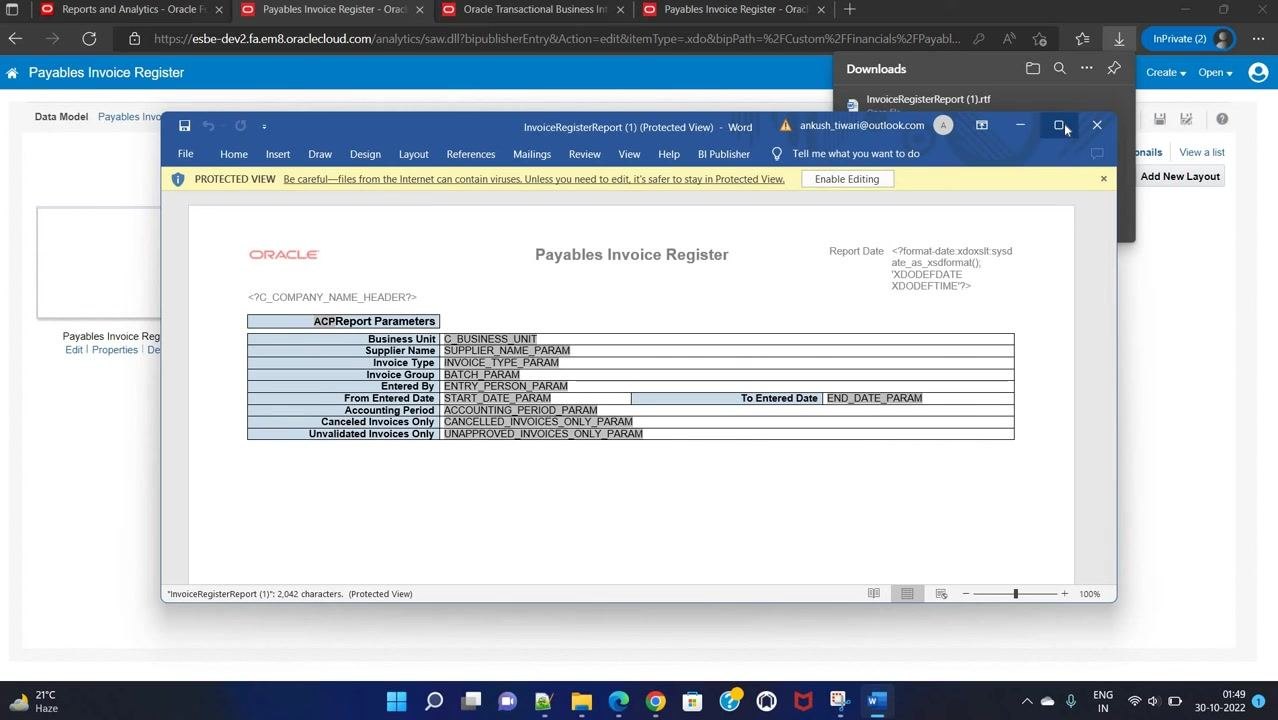Click the BI Publisher help question icon
Image resolution: width=1278 pixels, height=720 pixels.
coord(1222,119)
